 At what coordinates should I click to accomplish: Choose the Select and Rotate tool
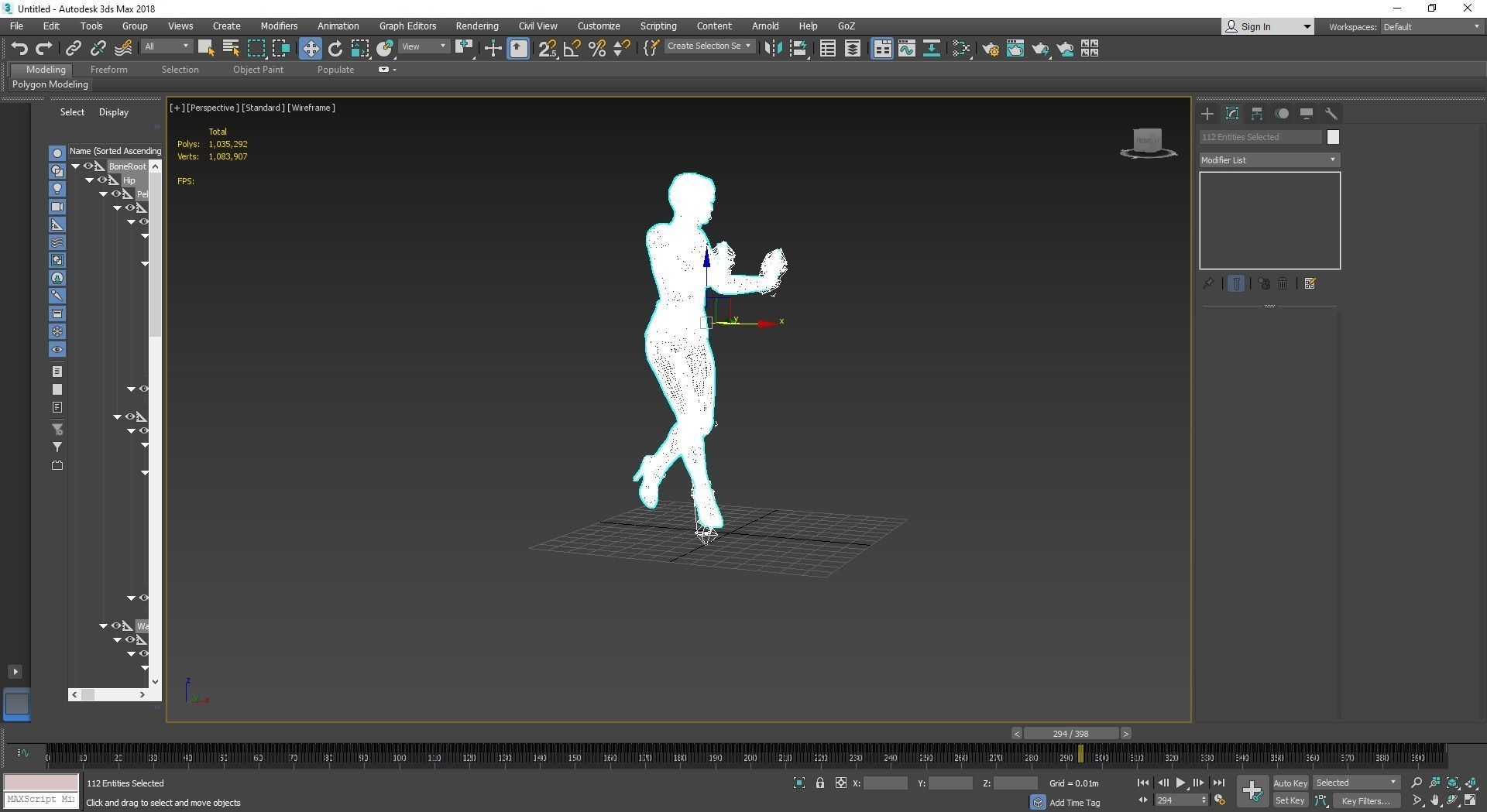coord(335,49)
